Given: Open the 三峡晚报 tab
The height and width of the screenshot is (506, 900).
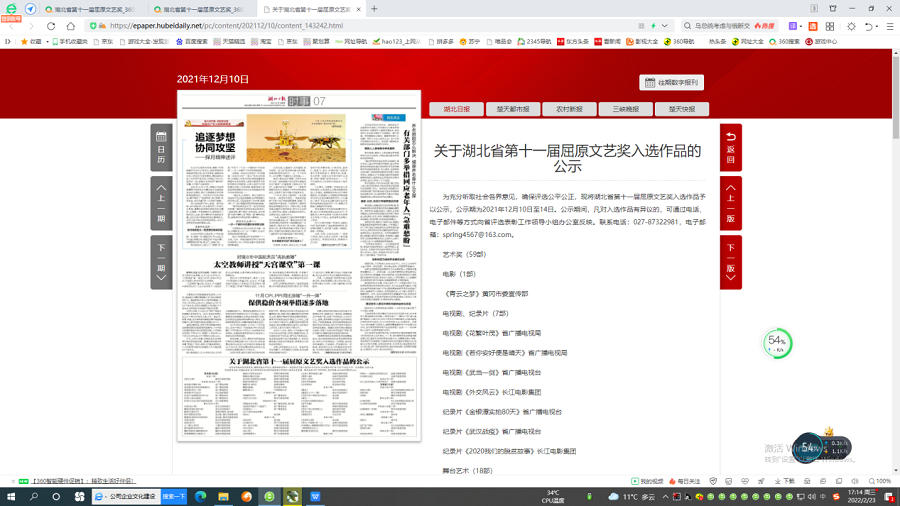Looking at the screenshot, I should [x=625, y=109].
